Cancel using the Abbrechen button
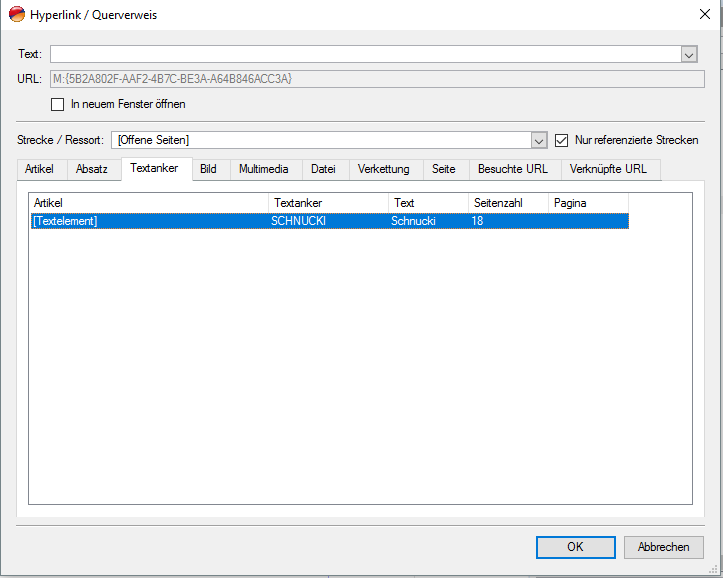The image size is (723, 578). (x=664, y=547)
